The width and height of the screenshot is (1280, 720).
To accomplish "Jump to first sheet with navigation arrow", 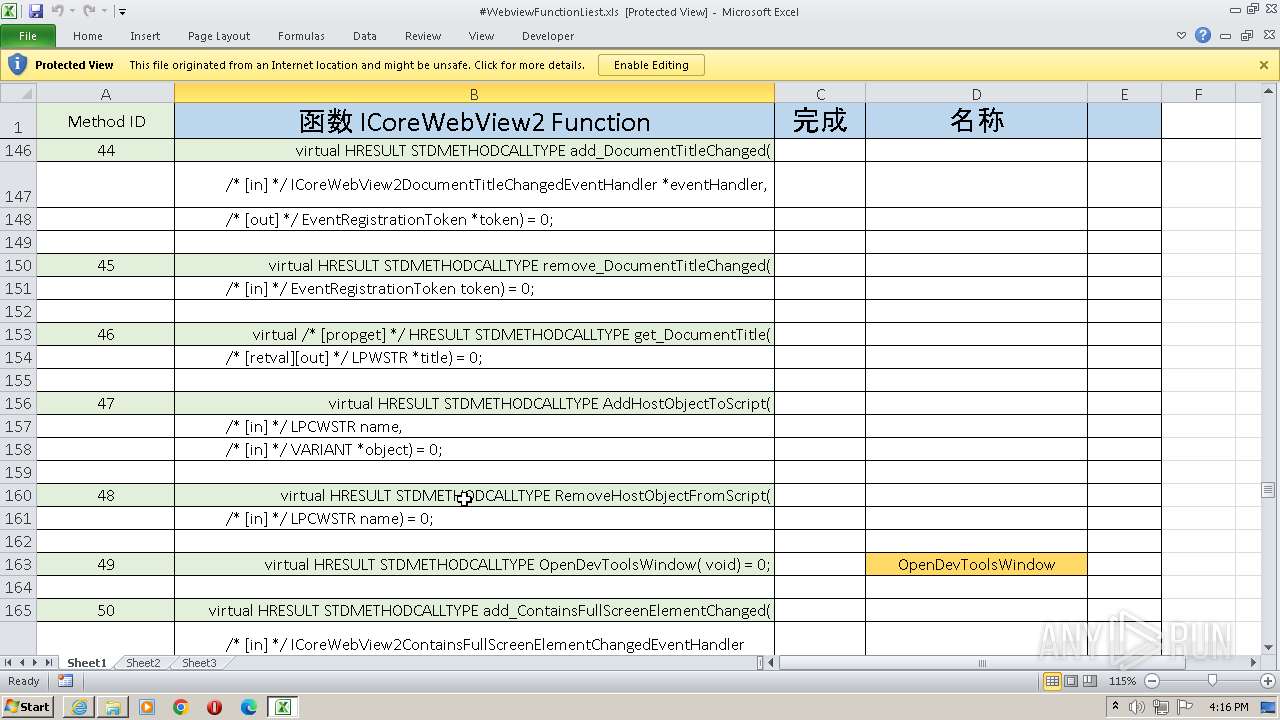I will [x=8, y=663].
